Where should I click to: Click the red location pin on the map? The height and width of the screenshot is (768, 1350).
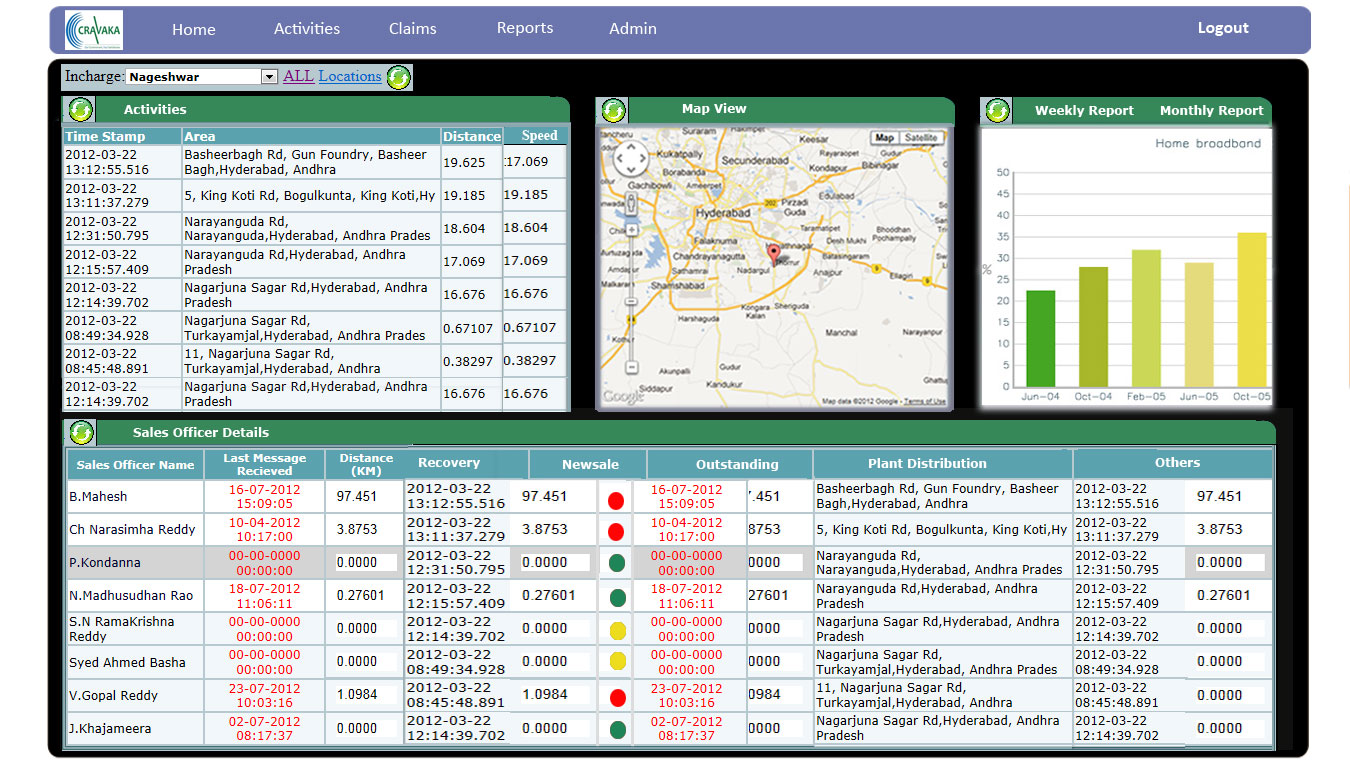(772, 253)
